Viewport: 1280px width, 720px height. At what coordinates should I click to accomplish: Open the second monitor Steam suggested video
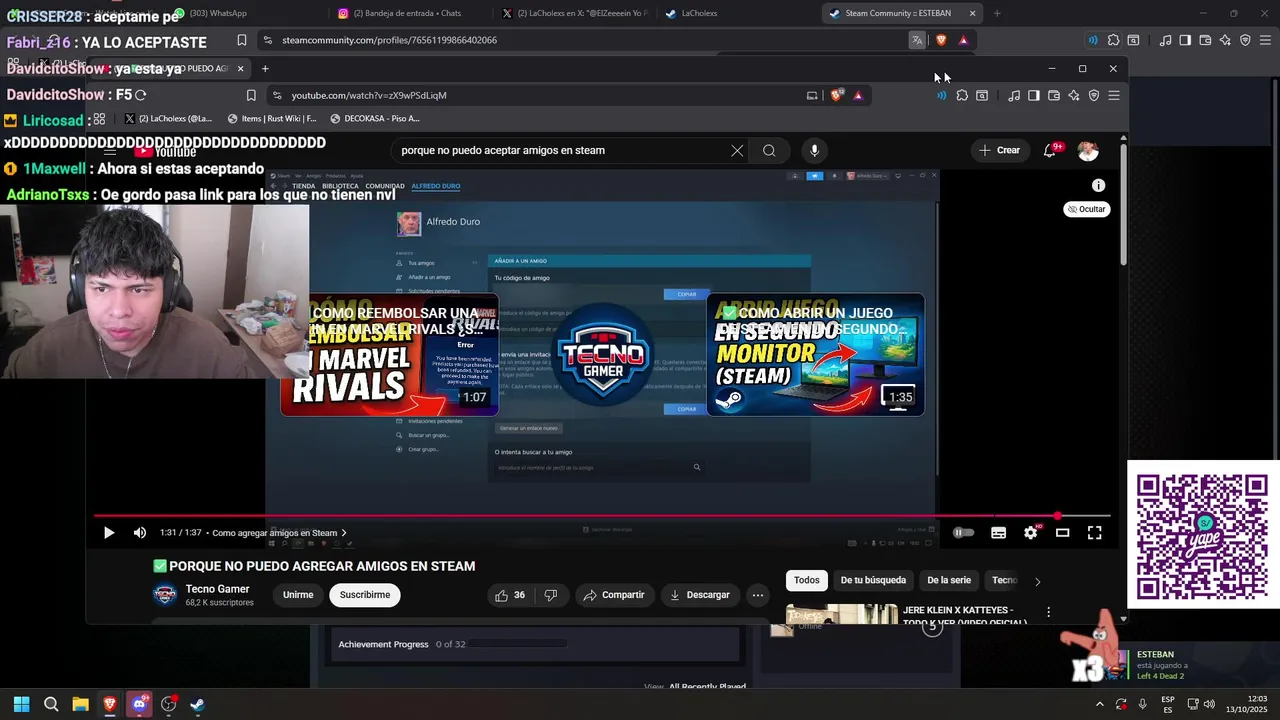(815, 354)
